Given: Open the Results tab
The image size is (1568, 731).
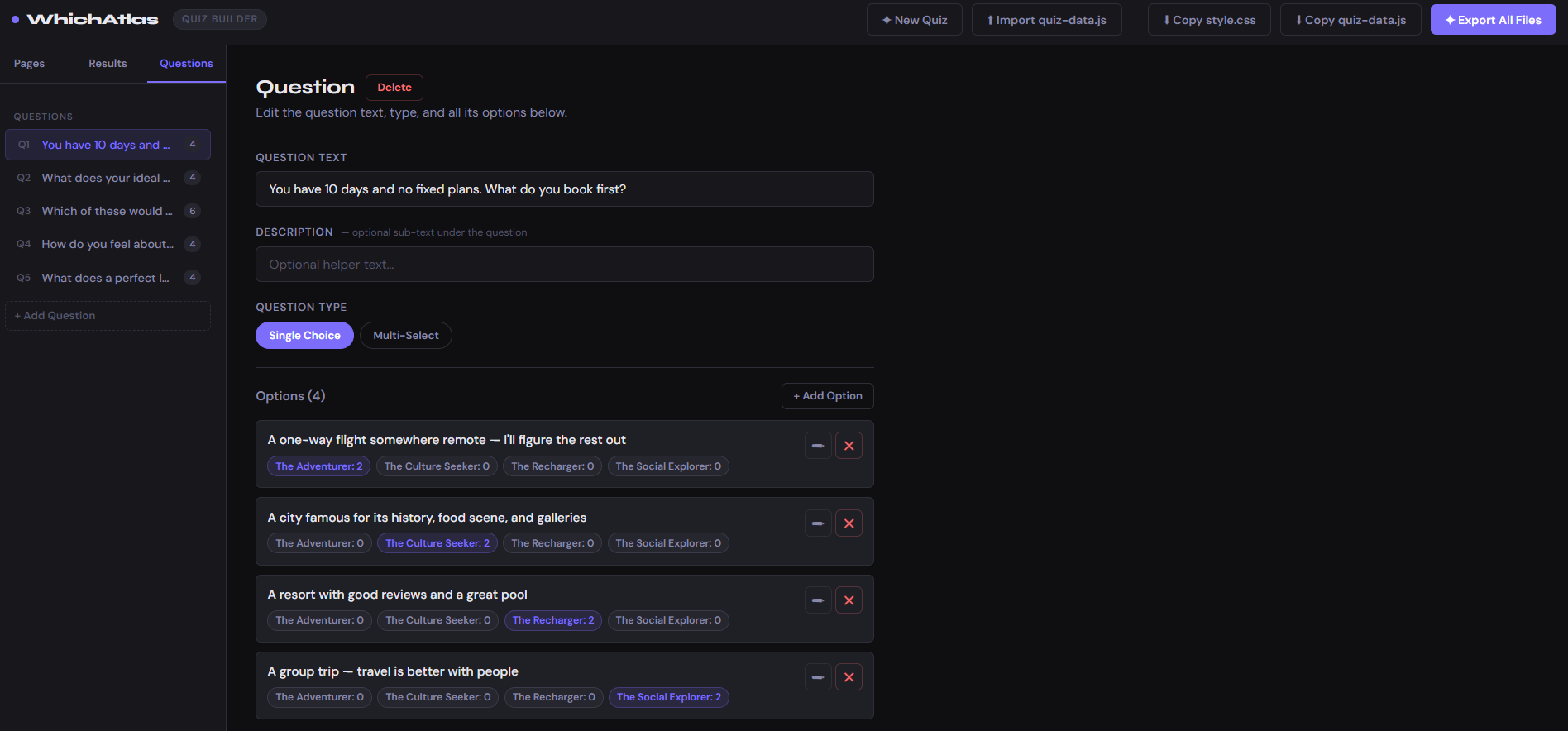Looking at the screenshot, I should click(108, 64).
